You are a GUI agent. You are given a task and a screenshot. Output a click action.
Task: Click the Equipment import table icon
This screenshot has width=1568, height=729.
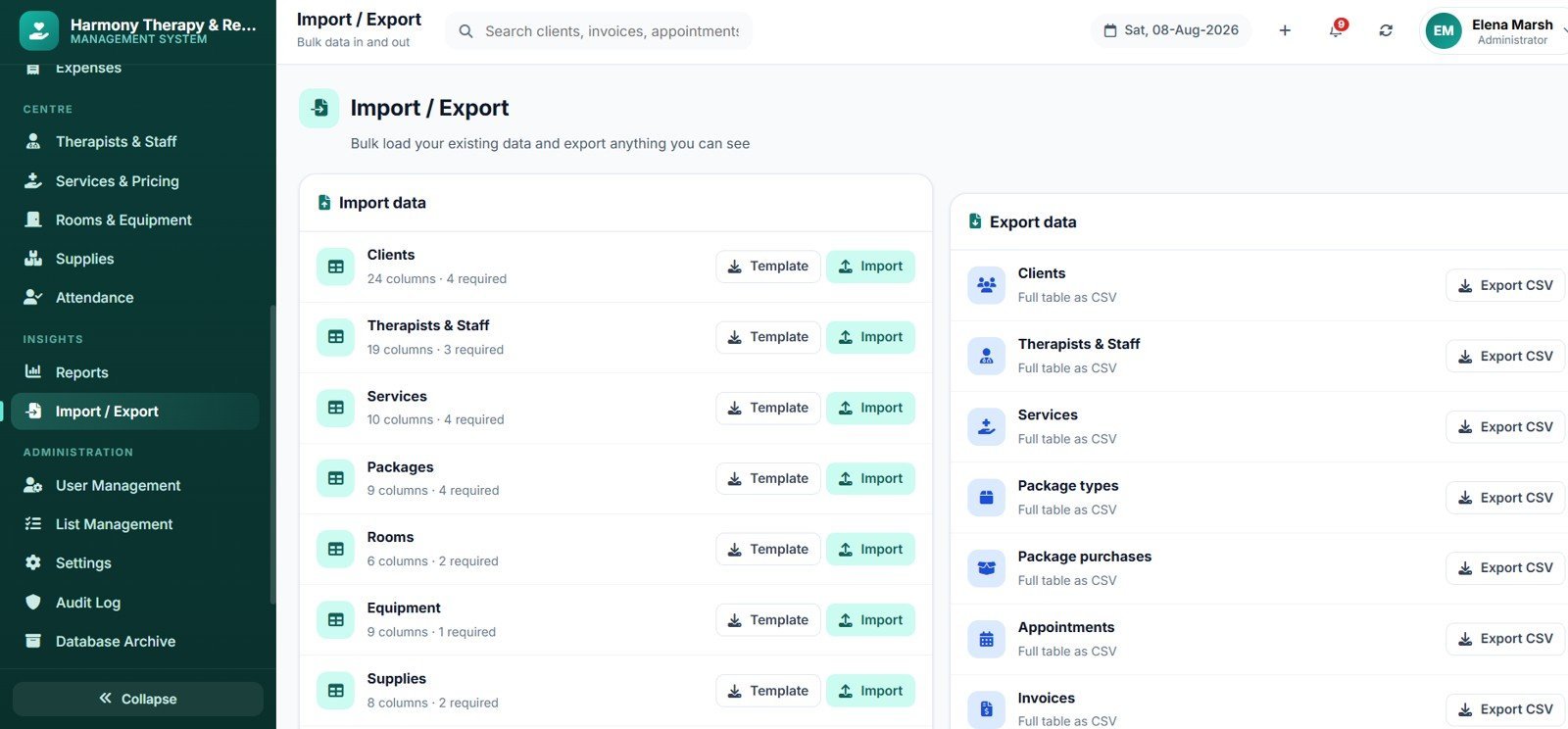[x=335, y=620]
